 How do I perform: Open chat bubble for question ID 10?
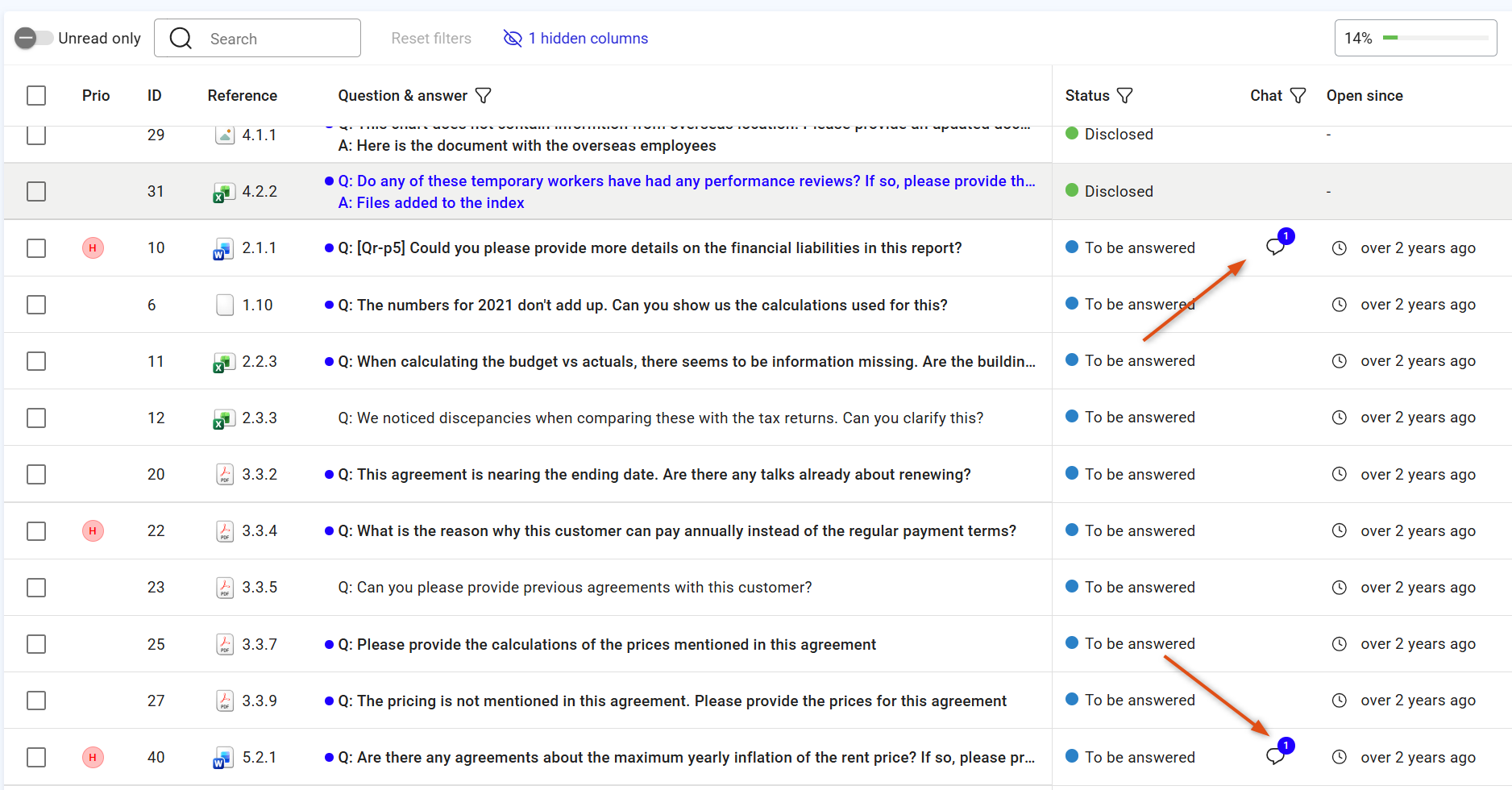[x=1278, y=243]
